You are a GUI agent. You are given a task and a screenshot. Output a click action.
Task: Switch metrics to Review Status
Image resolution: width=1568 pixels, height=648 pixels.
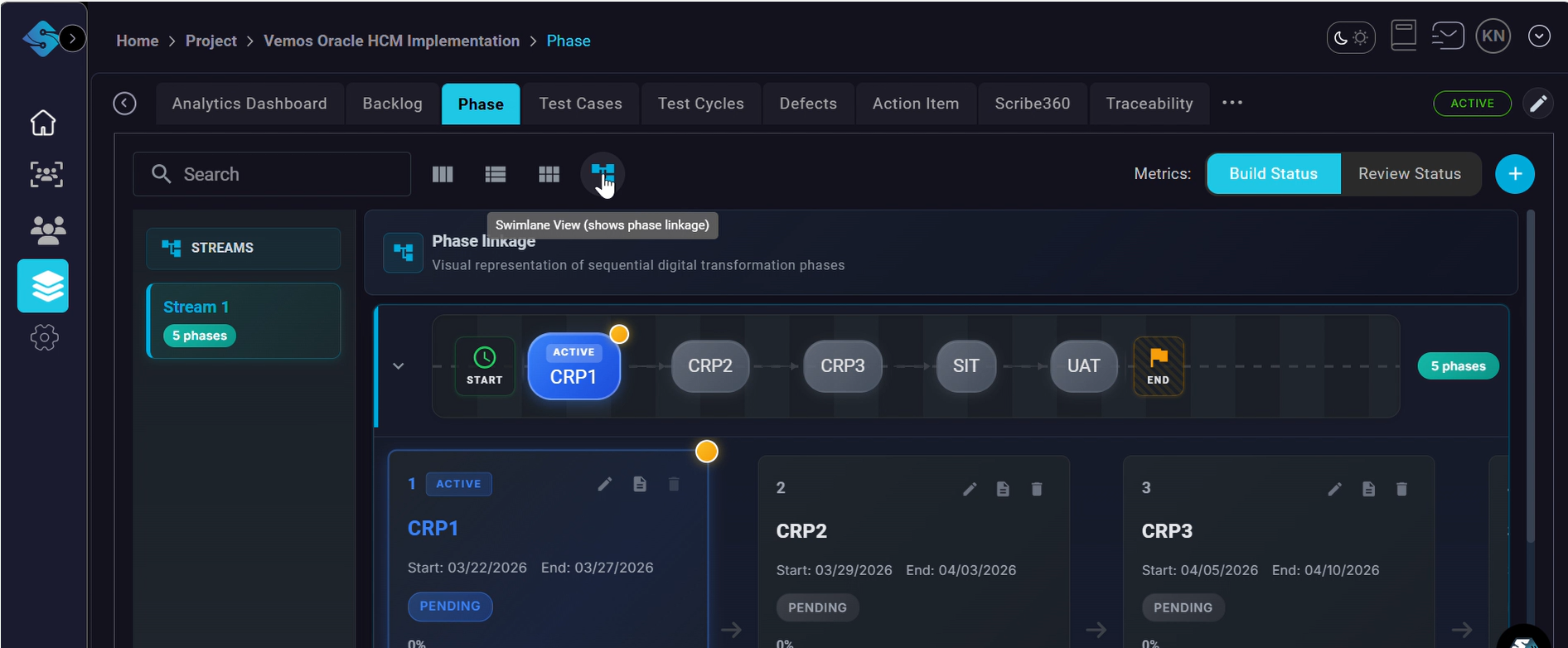[x=1409, y=174]
